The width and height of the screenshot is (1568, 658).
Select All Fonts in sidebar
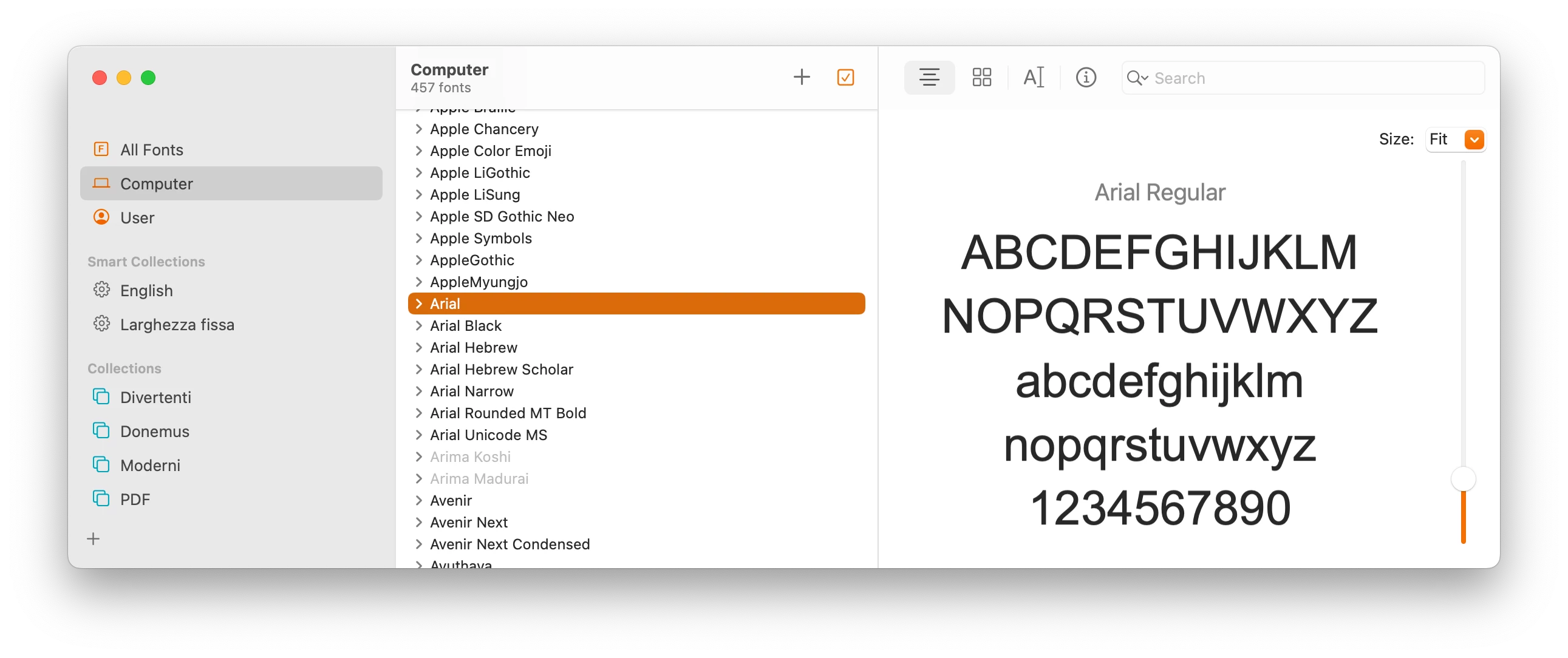click(152, 150)
